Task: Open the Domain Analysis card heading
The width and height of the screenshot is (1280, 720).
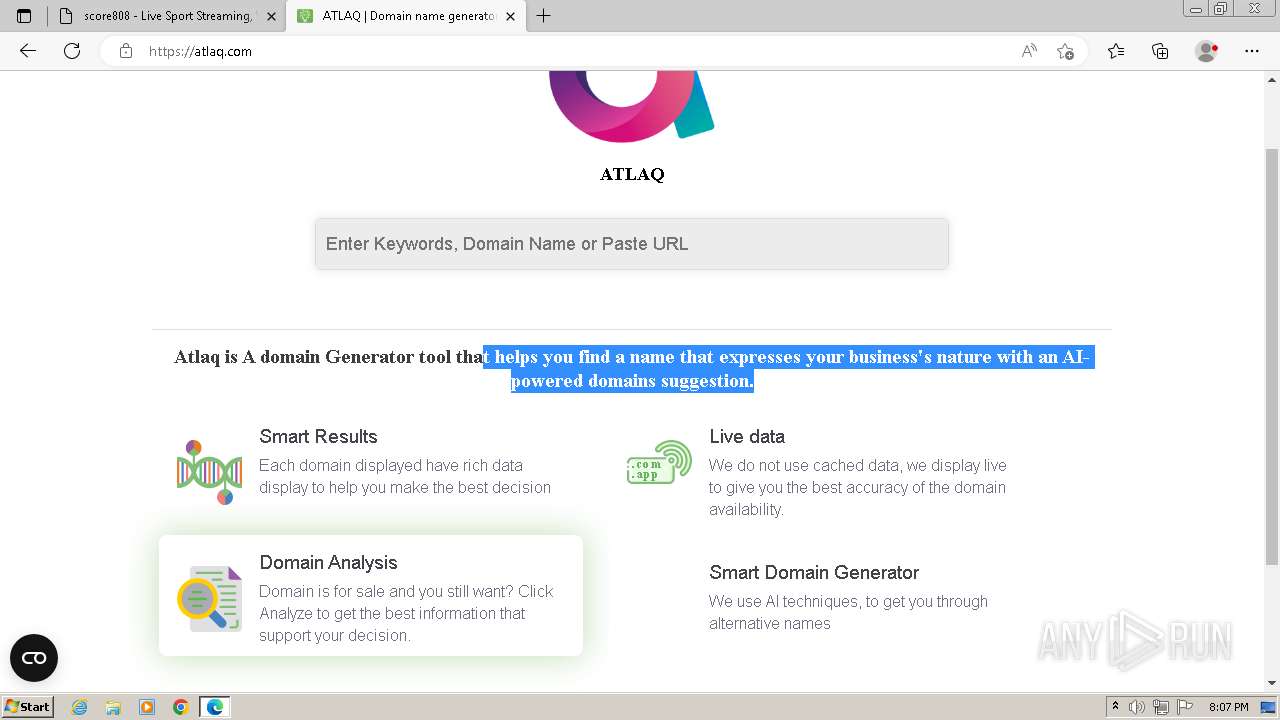Action: (328, 563)
